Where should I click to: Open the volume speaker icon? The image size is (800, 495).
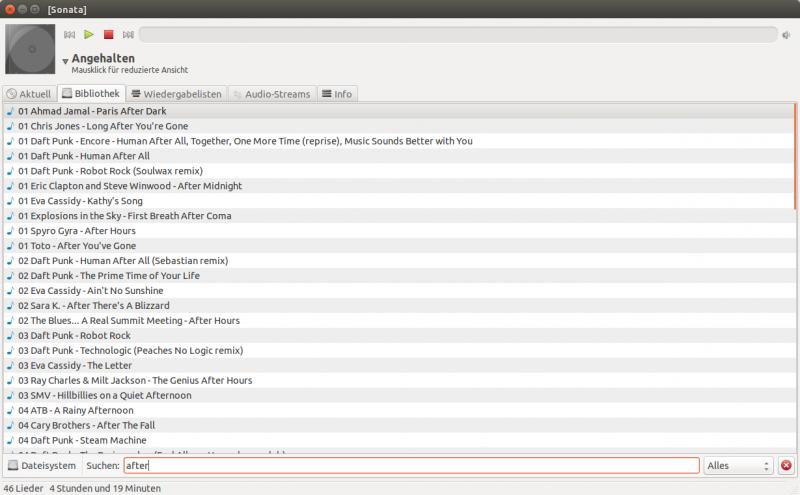[786, 35]
